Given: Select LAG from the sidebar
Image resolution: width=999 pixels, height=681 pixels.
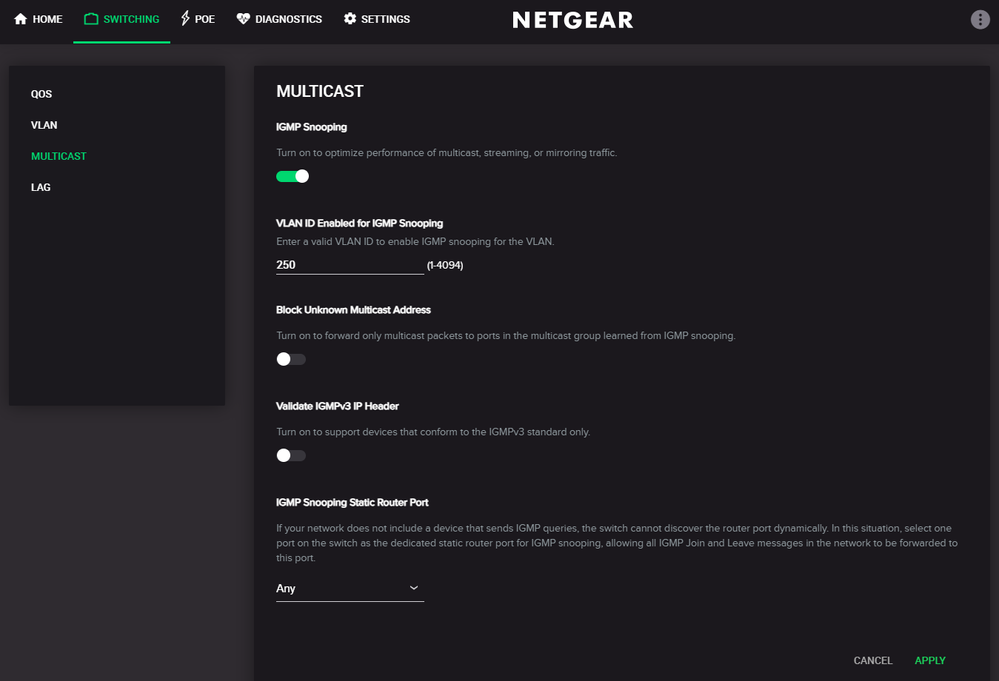Looking at the screenshot, I should [x=40, y=187].
